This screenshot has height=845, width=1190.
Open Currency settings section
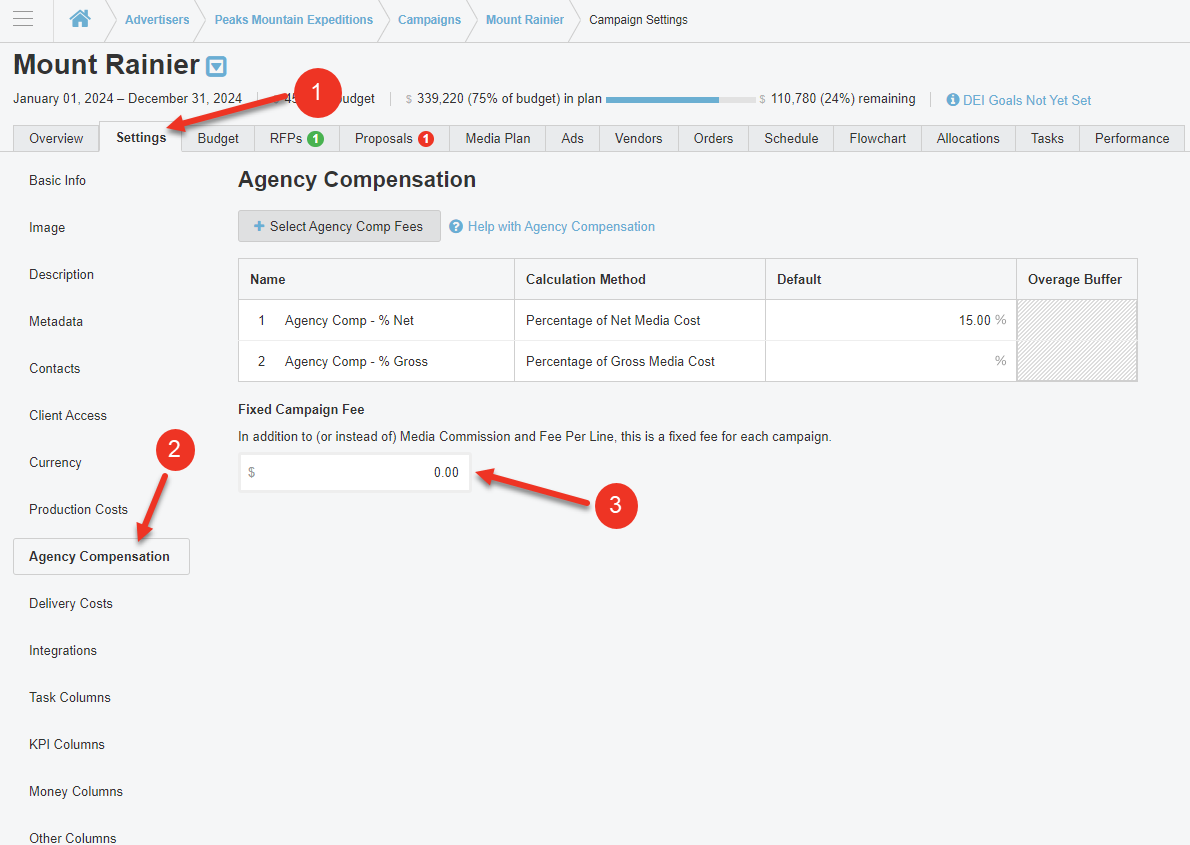pyautogui.click(x=55, y=463)
